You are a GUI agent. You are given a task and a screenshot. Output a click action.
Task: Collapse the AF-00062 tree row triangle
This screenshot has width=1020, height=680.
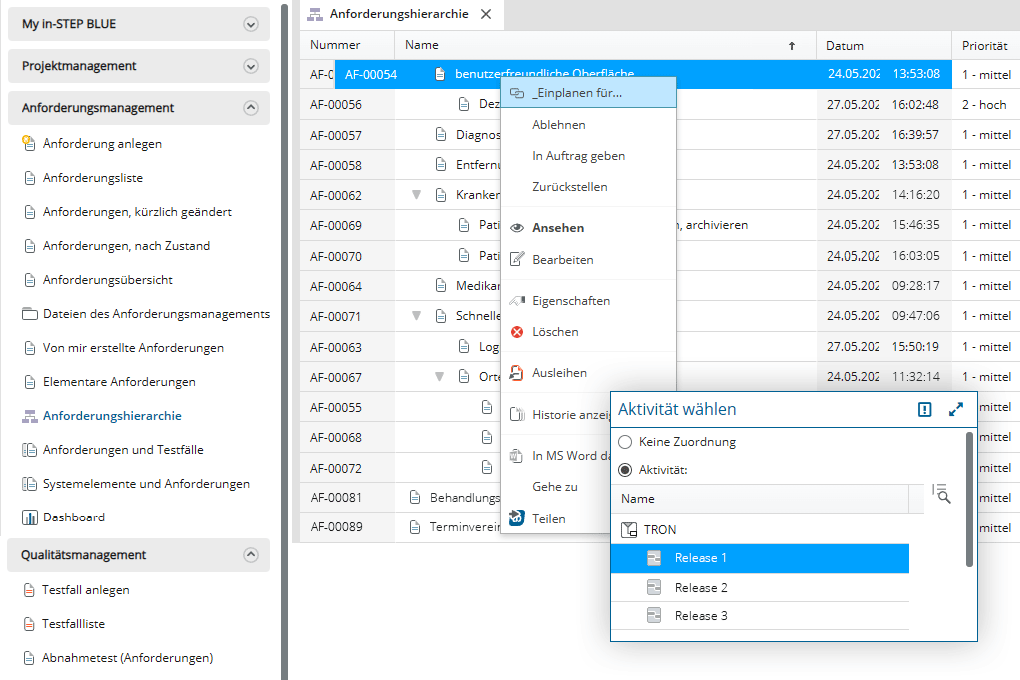tap(417, 195)
